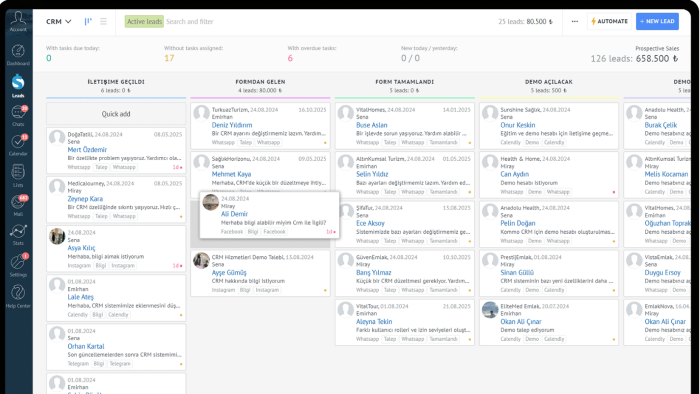Open Asya Kılıç lead
Image resolution: width=700 pixels, height=394 pixels.
(x=81, y=248)
